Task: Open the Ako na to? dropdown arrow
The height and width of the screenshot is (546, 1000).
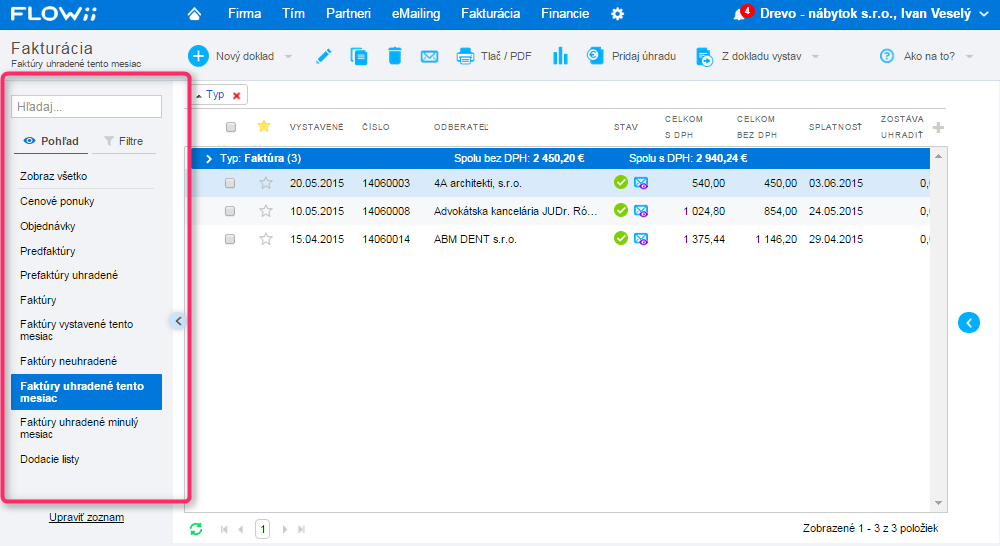Action: (x=969, y=57)
